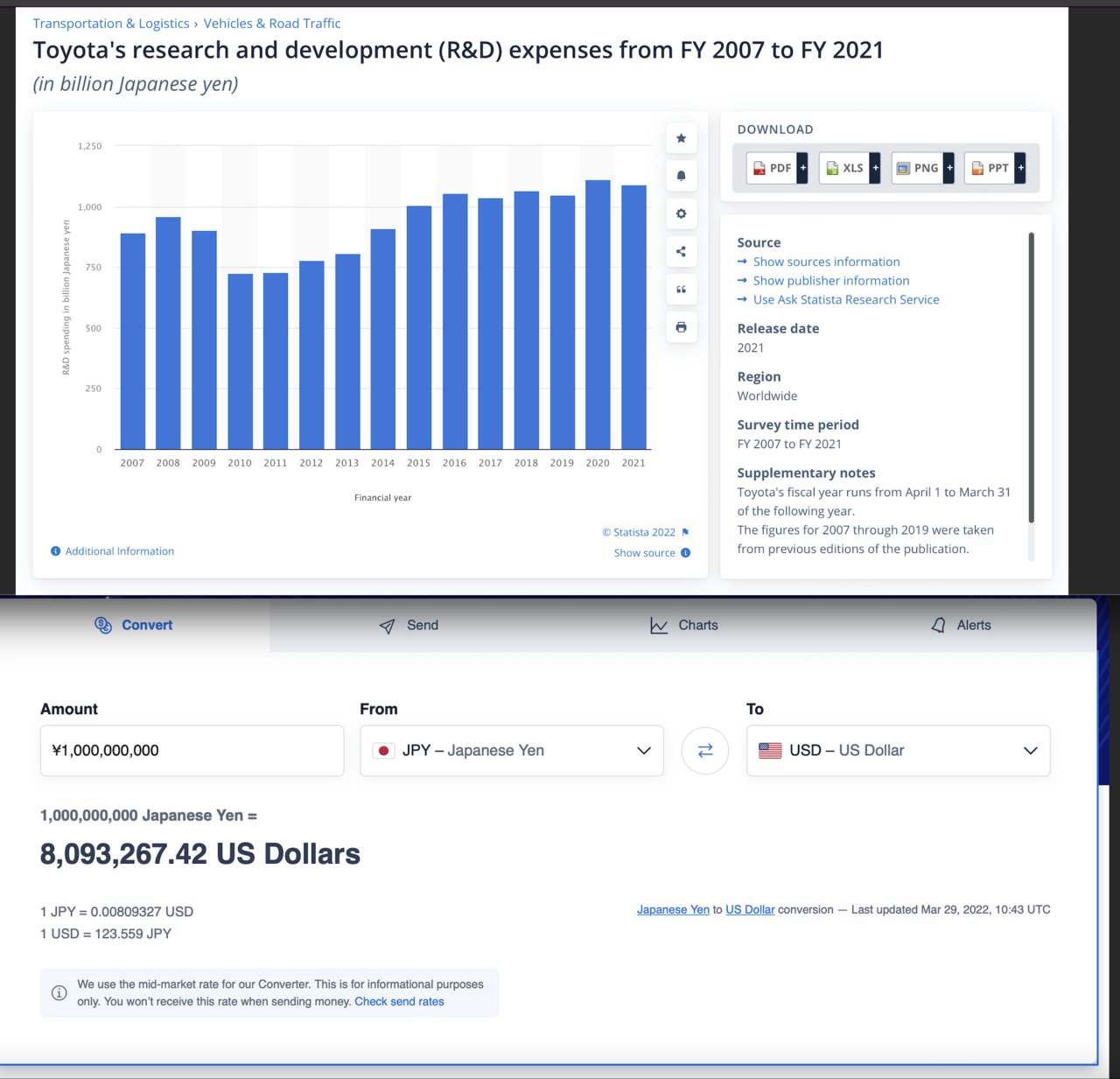
Task: Download the statistic as PNG
Action: [x=922, y=168]
